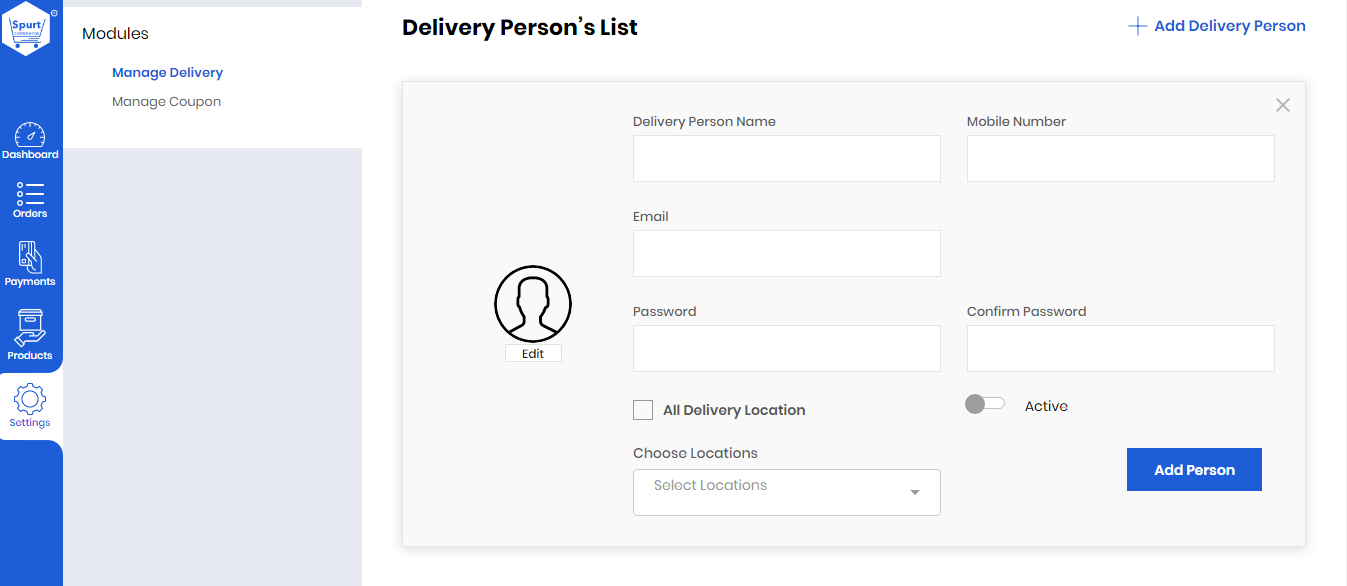Select the Settings gear icon
The image size is (1347, 586).
click(x=30, y=399)
